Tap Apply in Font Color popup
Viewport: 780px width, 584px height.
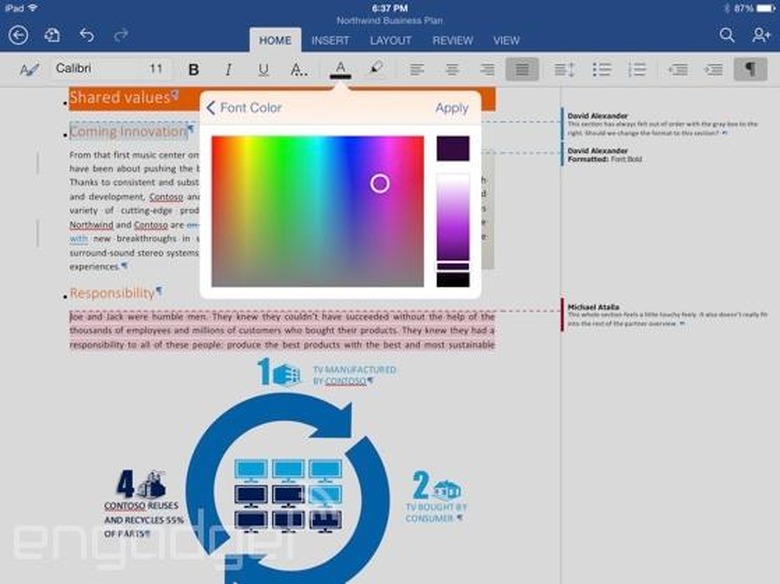point(452,108)
